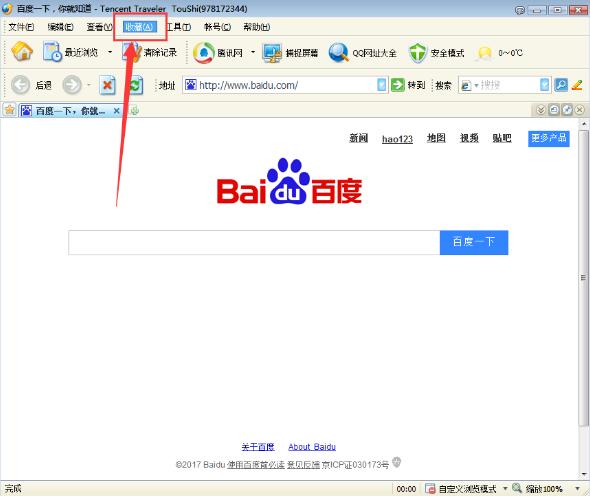The image size is (590, 496).
Task: Click the restore closed tab icon
Action: (x=554, y=110)
